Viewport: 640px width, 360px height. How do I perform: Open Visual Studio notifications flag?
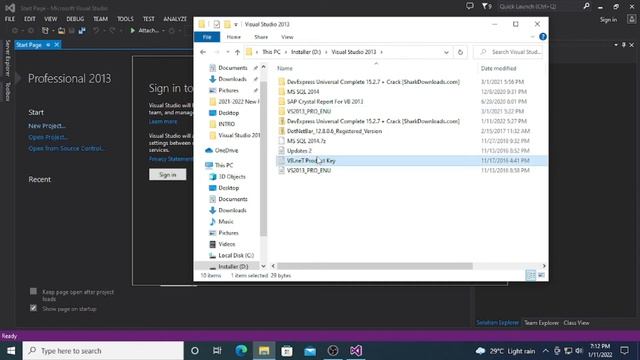click(x=486, y=6)
